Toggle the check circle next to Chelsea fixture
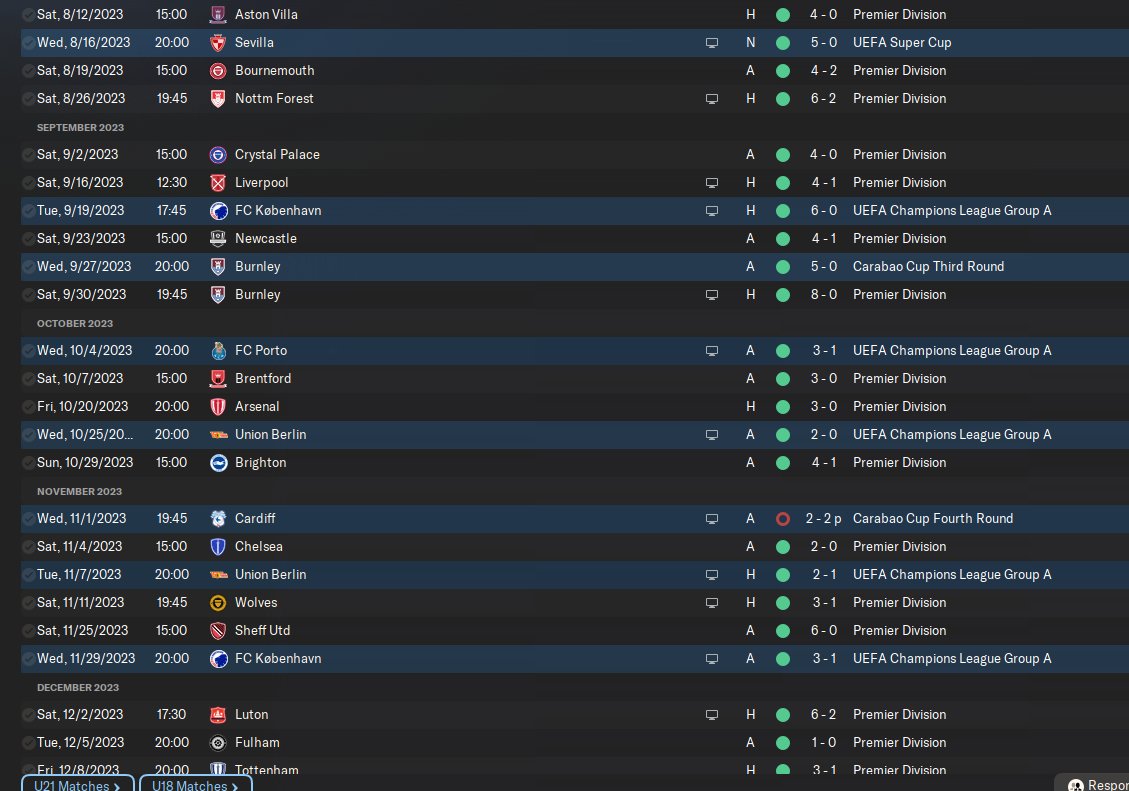1129x791 pixels. pos(28,547)
